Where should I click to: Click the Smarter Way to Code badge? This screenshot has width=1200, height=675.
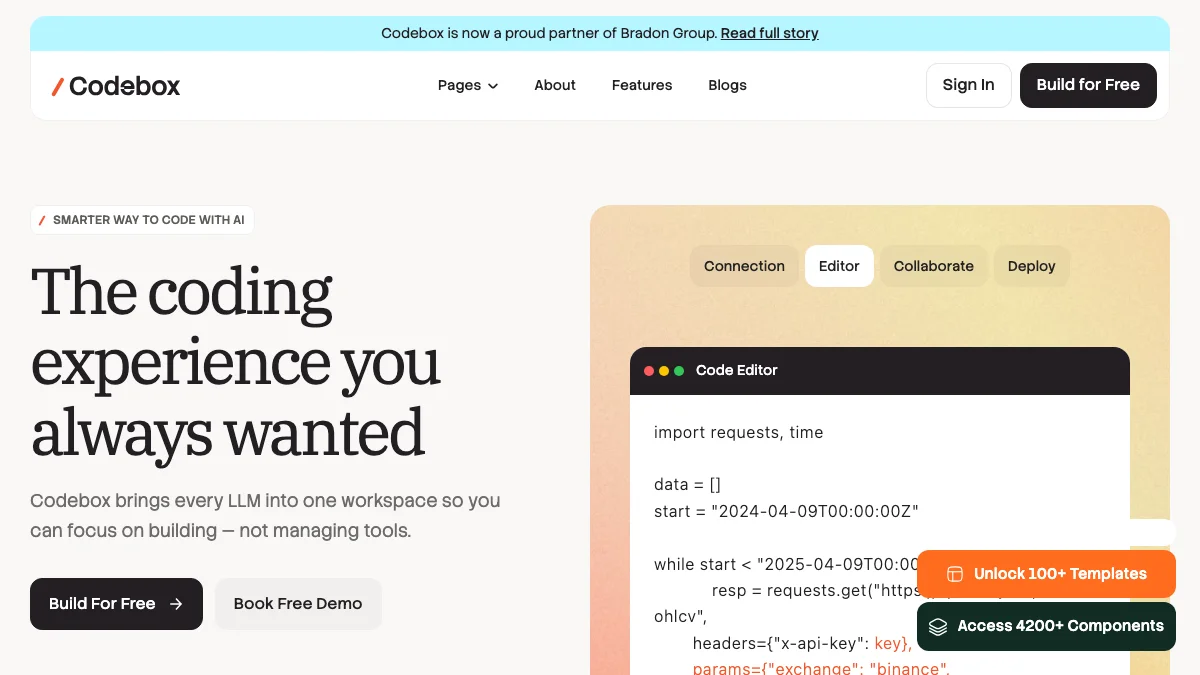[x=142, y=220]
